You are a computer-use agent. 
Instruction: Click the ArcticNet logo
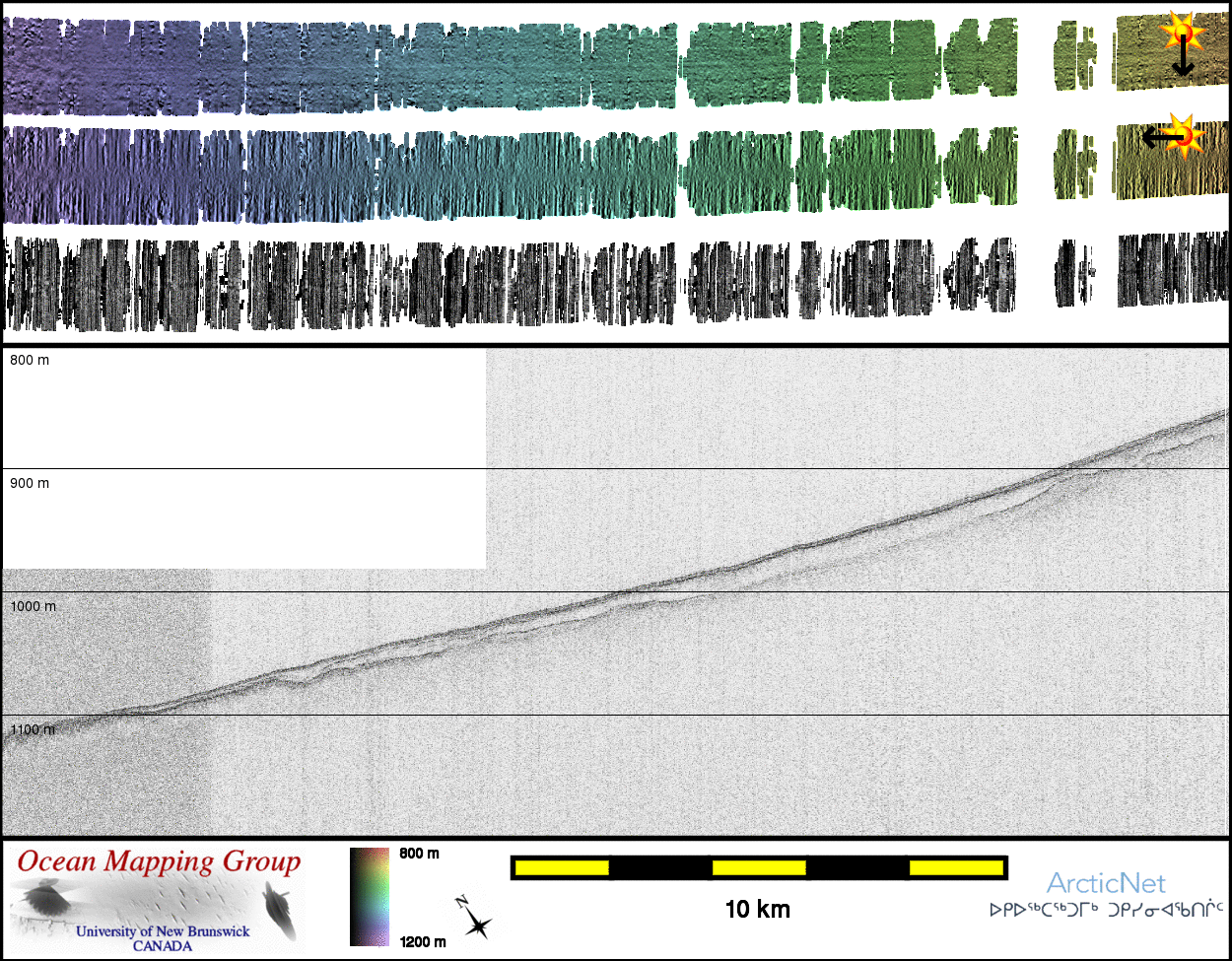1106,882
